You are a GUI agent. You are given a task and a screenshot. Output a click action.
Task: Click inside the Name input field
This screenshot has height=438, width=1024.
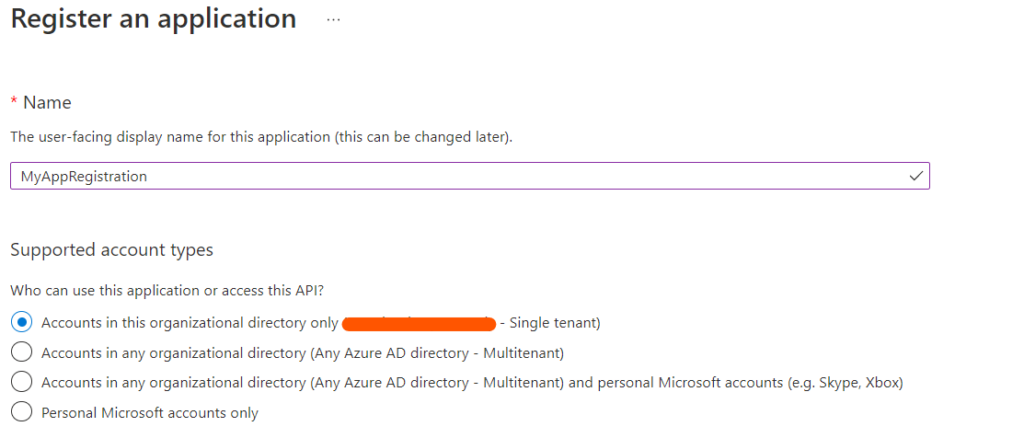(x=470, y=176)
